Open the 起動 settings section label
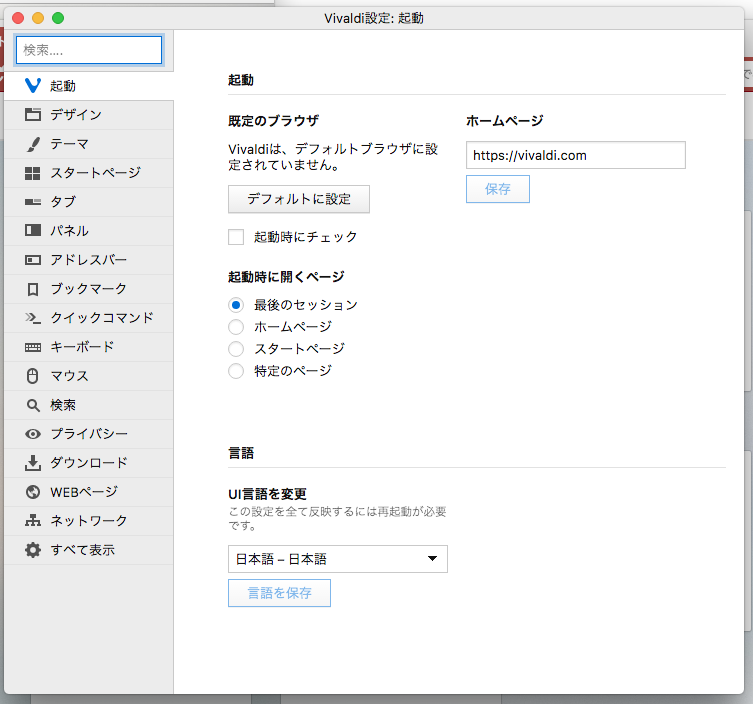The image size is (753, 704). pyautogui.click(x=63, y=86)
